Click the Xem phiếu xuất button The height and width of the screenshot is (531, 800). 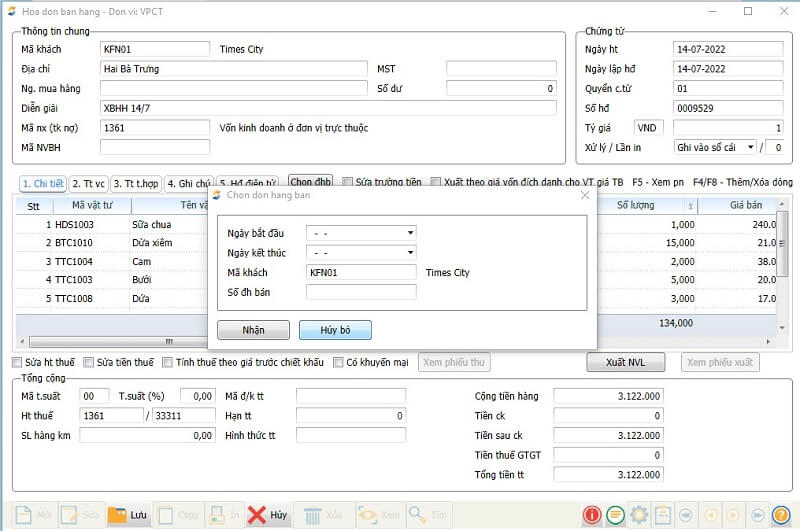click(720, 362)
